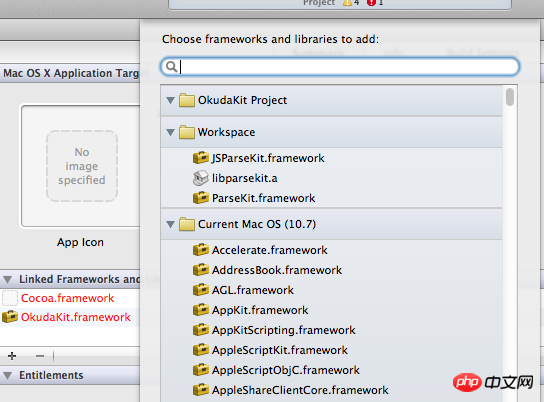Click the AppKitScripting.framework toolbox icon

[201, 330]
